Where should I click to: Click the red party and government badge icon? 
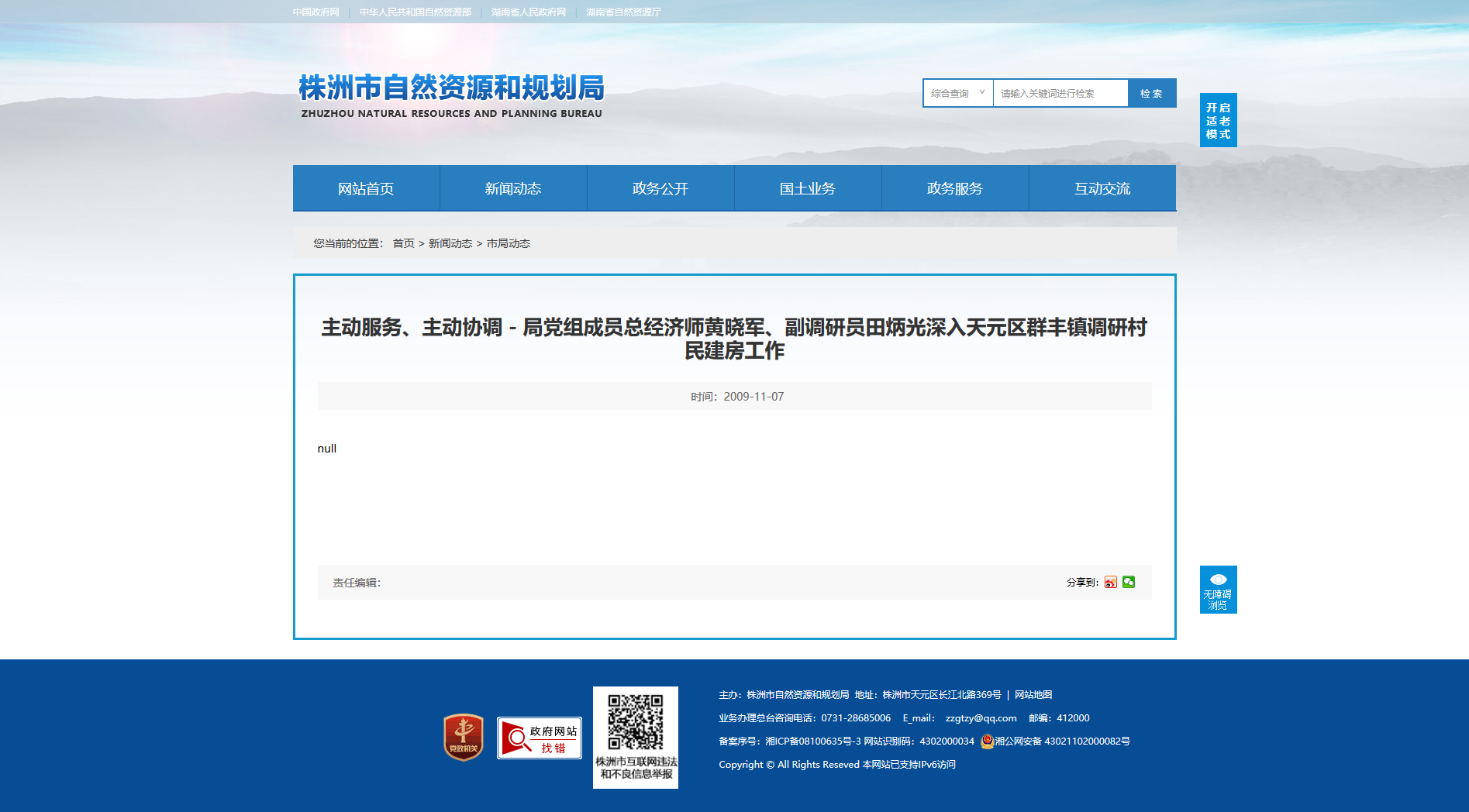pos(464,737)
